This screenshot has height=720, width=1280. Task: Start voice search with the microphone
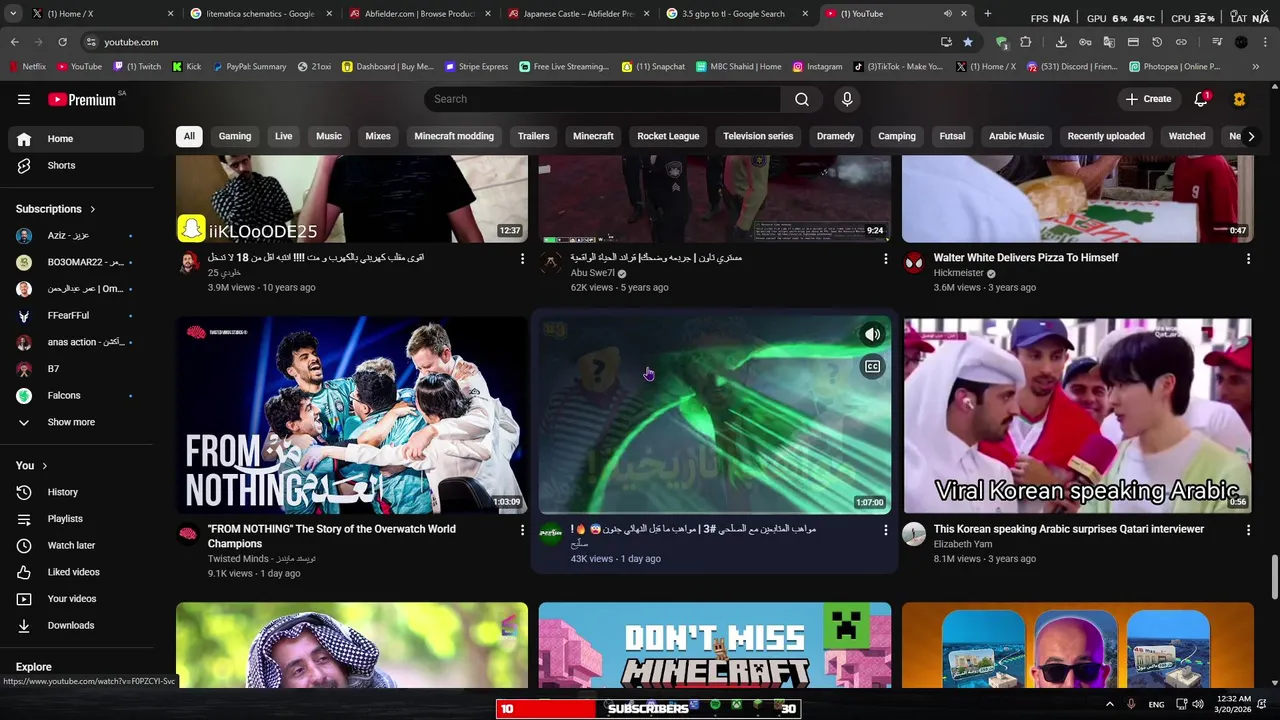pos(847,99)
